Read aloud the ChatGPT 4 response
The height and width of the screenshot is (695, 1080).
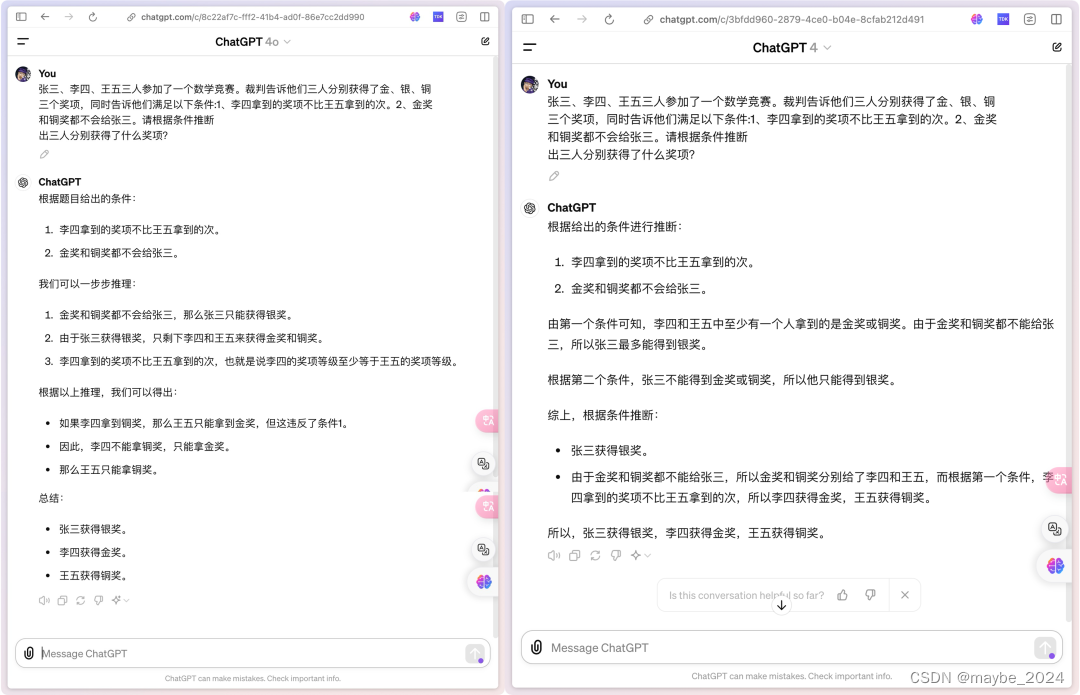[554, 555]
